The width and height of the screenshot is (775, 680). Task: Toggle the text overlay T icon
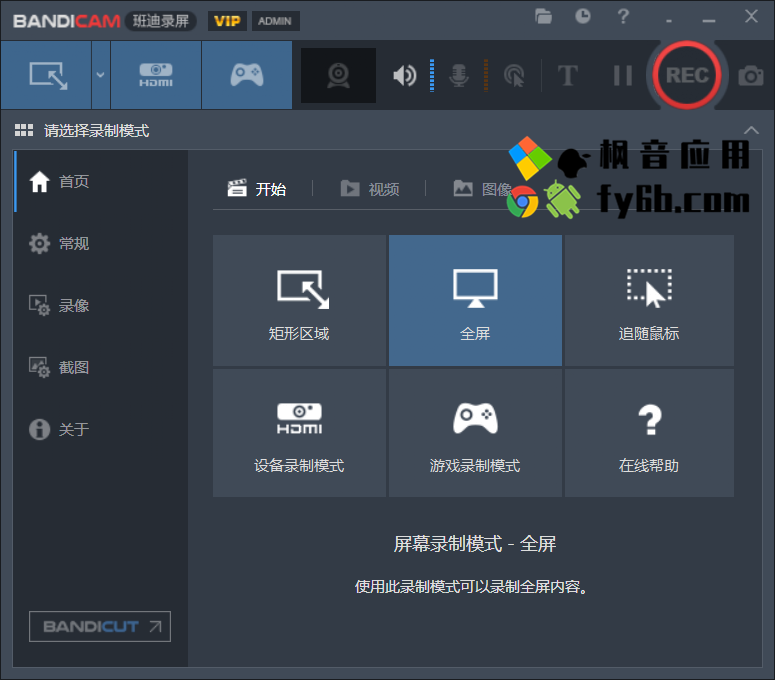click(567, 76)
